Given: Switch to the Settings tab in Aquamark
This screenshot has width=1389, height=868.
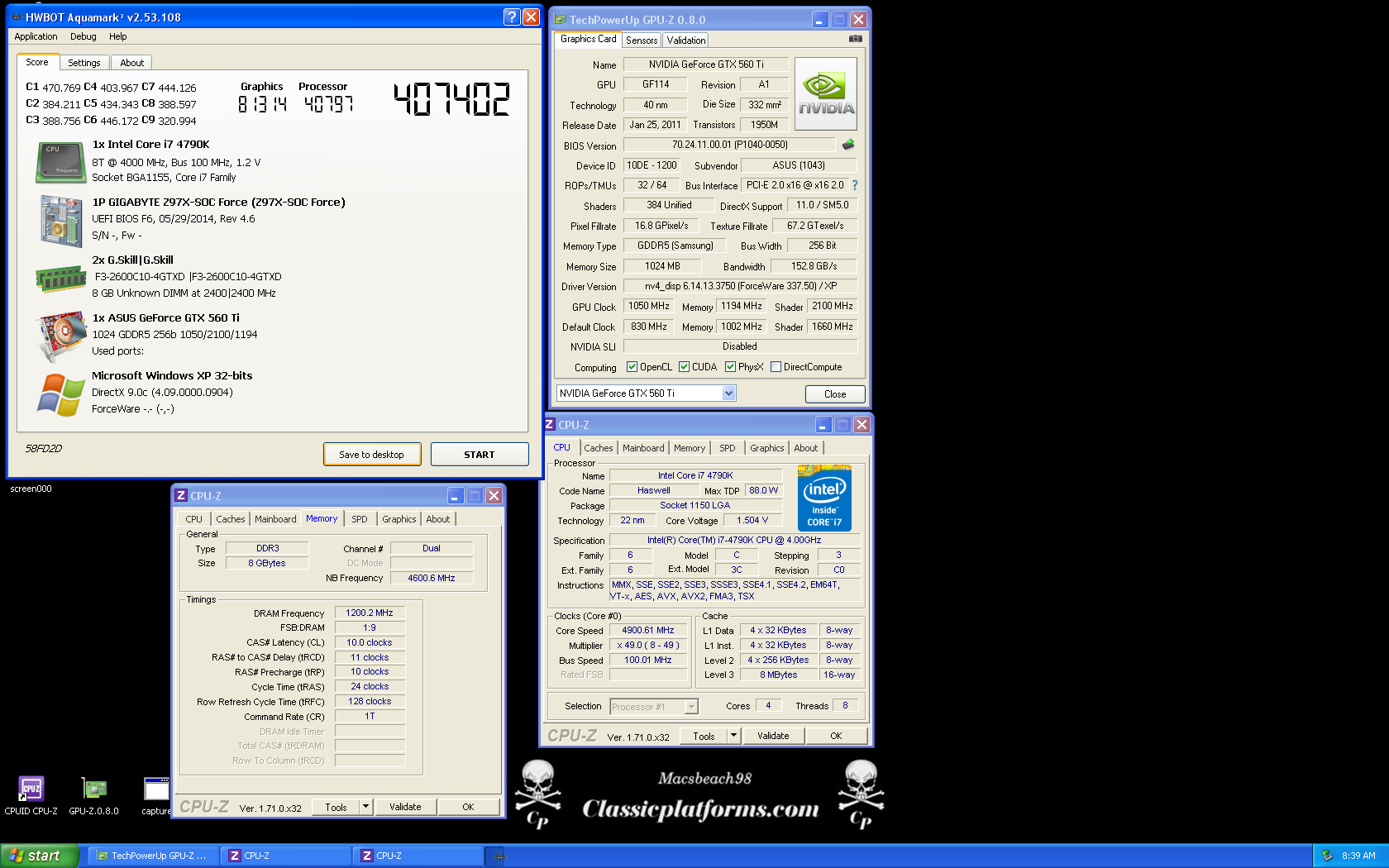Looking at the screenshot, I should [x=84, y=63].
